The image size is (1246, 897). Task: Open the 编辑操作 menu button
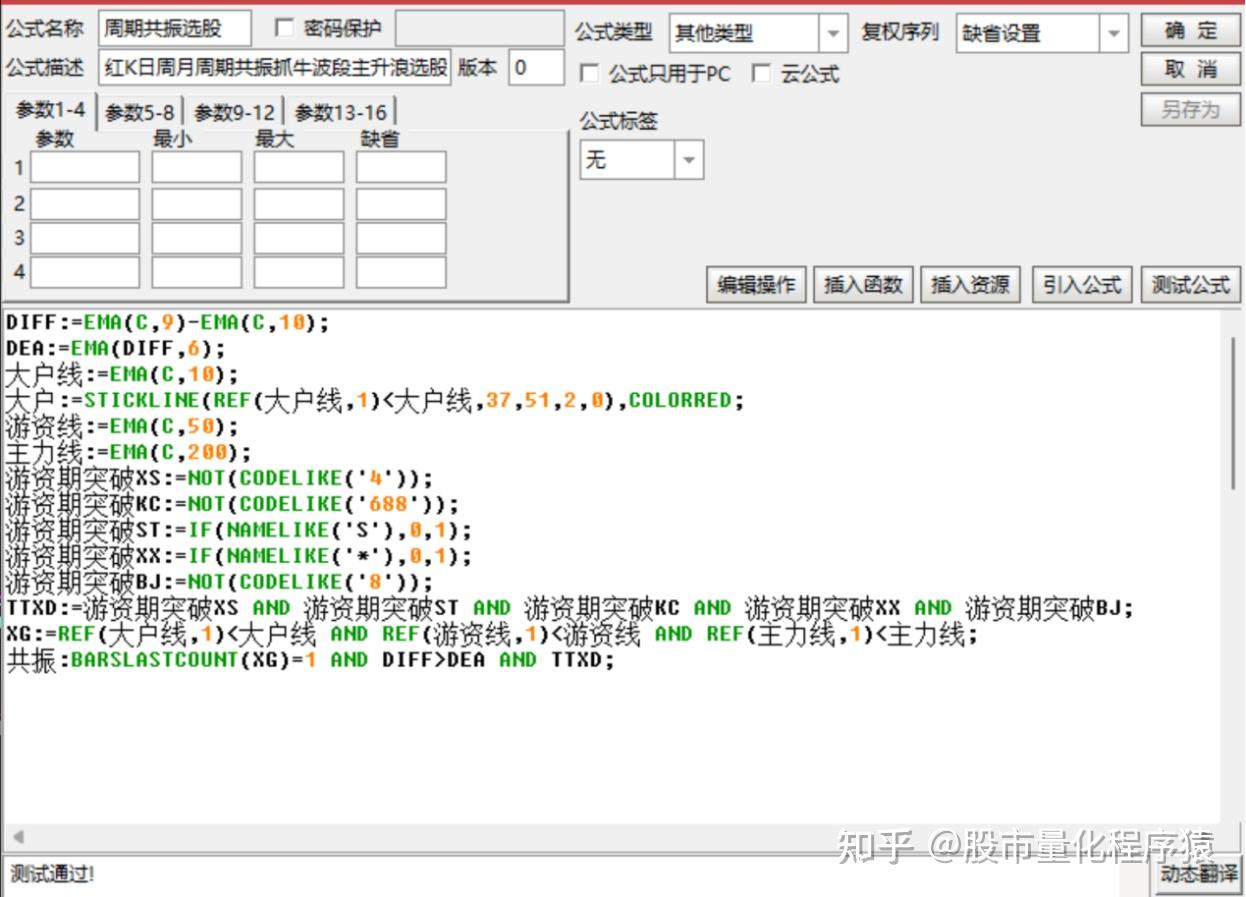pos(756,285)
